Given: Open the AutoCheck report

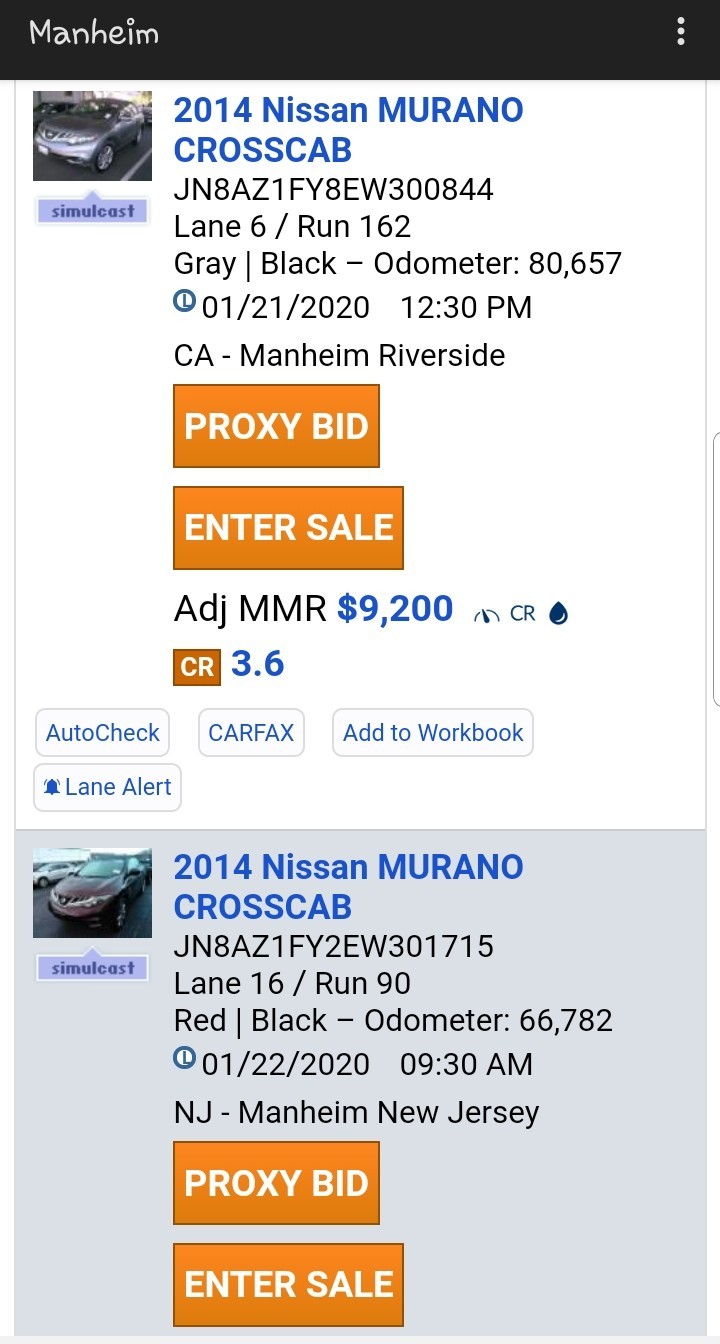Looking at the screenshot, I should click(x=102, y=733).
